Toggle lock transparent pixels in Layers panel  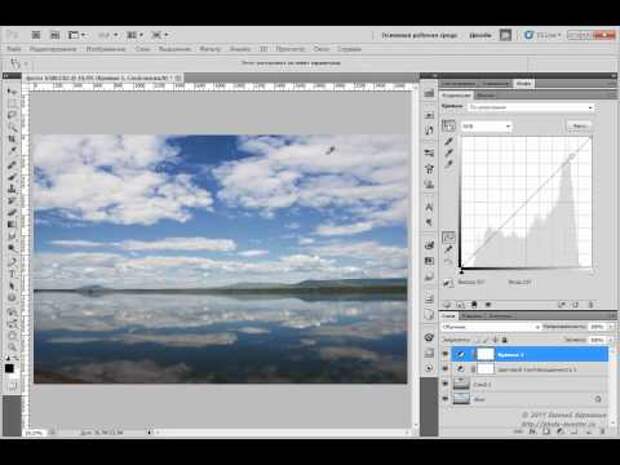click(x=477, y=340)
